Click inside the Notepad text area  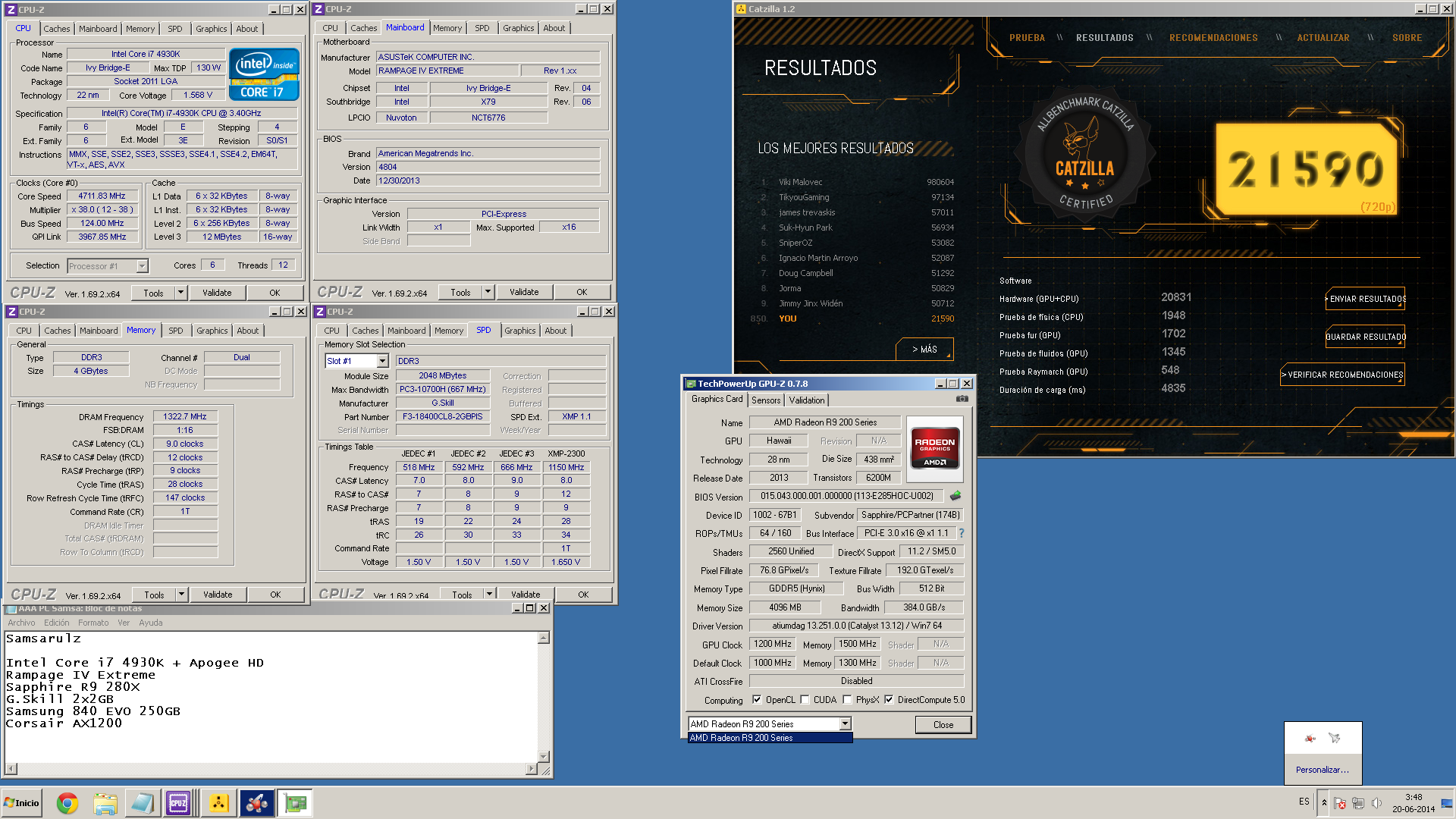(x=271, y=696)
